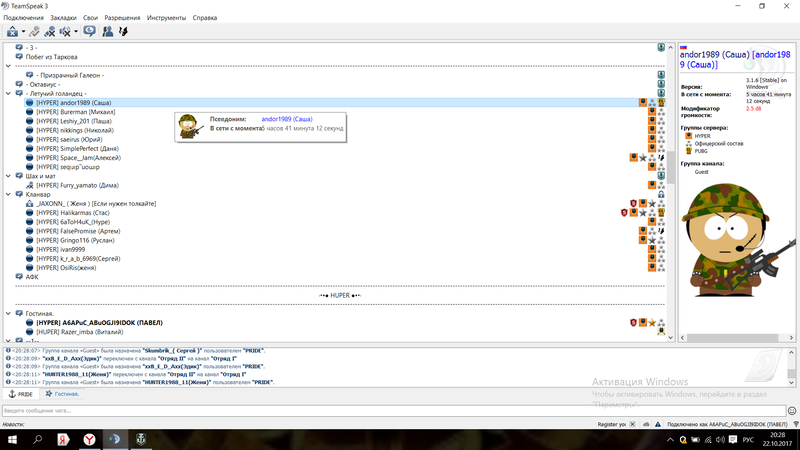Select the Побег из Таркова channel
Viewport: 800px width, 450px height.
point(52,57)
